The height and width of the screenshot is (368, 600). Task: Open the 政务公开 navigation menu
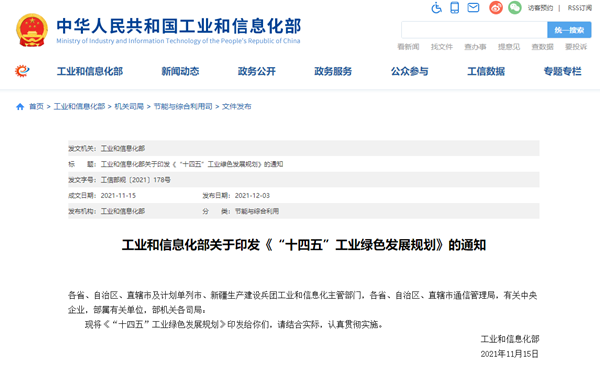click(257, 71)
